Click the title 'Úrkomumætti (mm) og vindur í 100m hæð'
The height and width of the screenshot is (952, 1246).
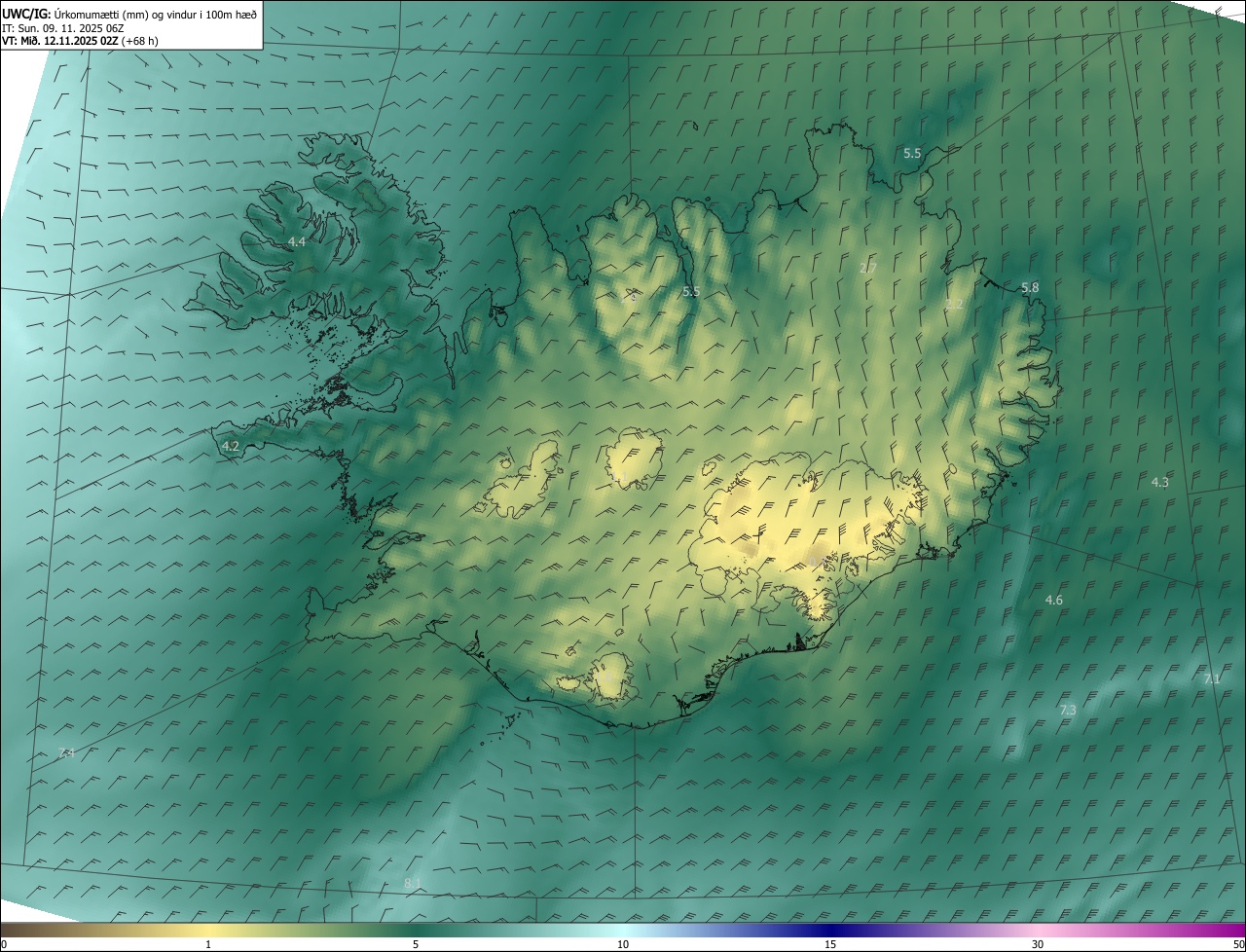pos(154,14)
